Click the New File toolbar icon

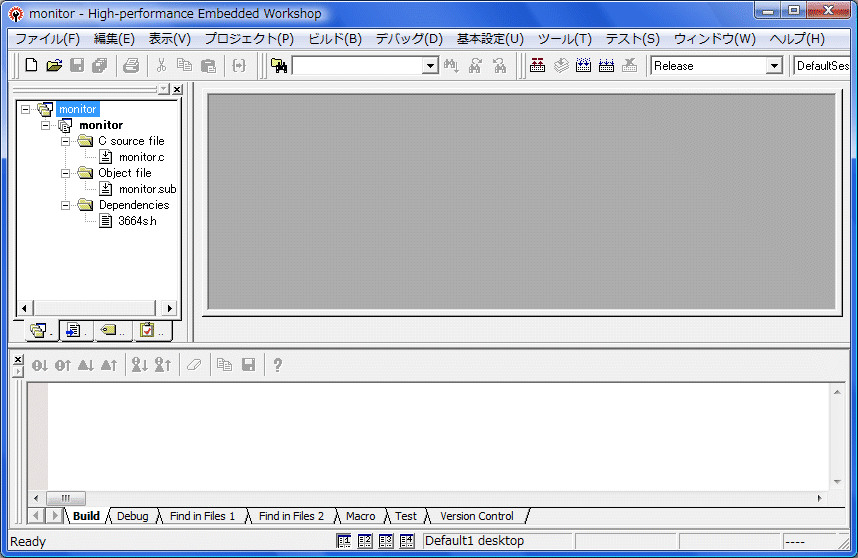click(31, 66)
